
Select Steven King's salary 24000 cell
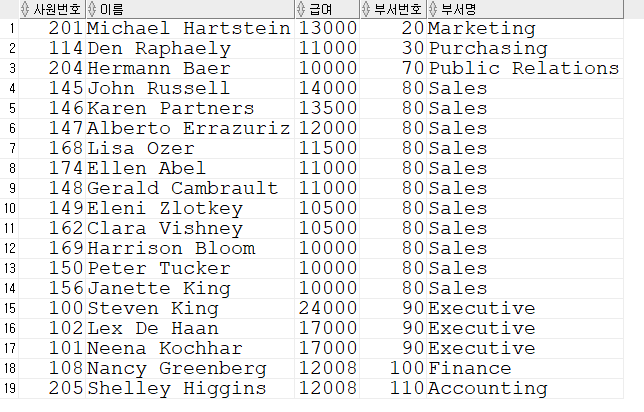point(327,308)
